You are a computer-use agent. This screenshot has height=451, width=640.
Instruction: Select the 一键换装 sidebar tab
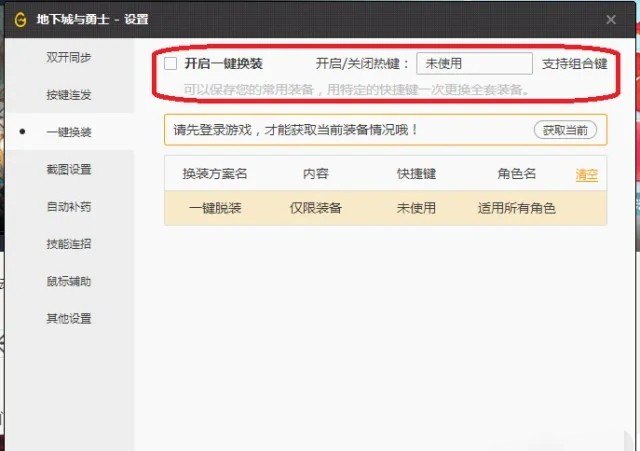pos(69,132)
